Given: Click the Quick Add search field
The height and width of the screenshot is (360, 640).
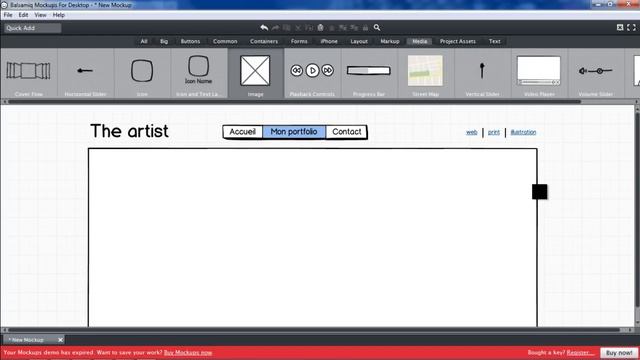Looking at the screenshot, I should (x=33, y=28).
